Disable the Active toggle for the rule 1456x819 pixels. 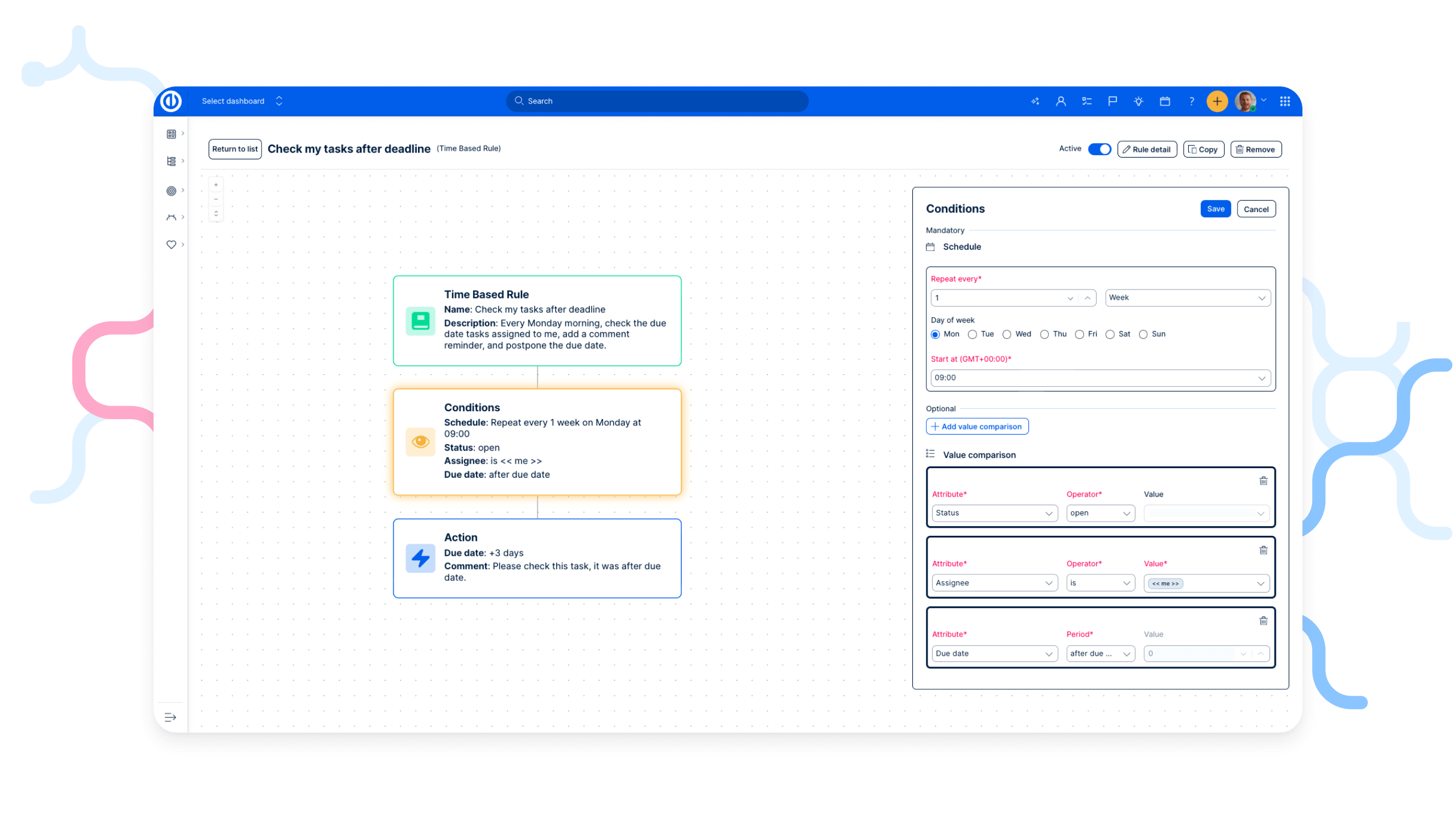click(1099, 148)
